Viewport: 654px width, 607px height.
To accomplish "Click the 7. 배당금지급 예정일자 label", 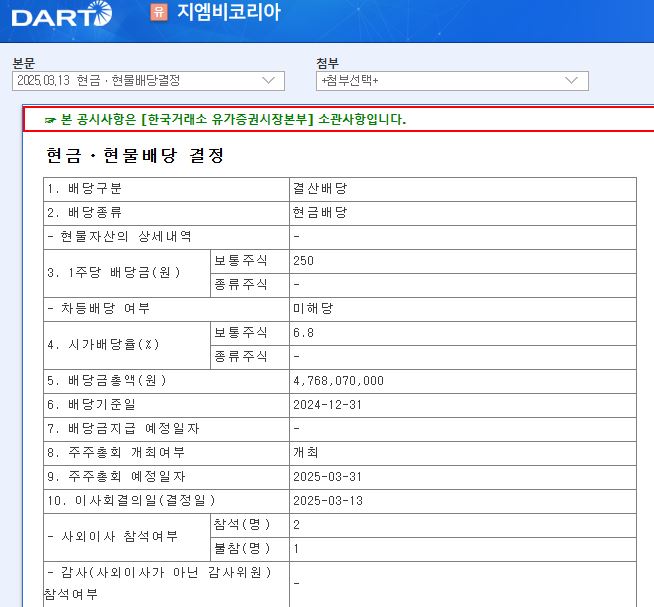I will tap(123, 428).
